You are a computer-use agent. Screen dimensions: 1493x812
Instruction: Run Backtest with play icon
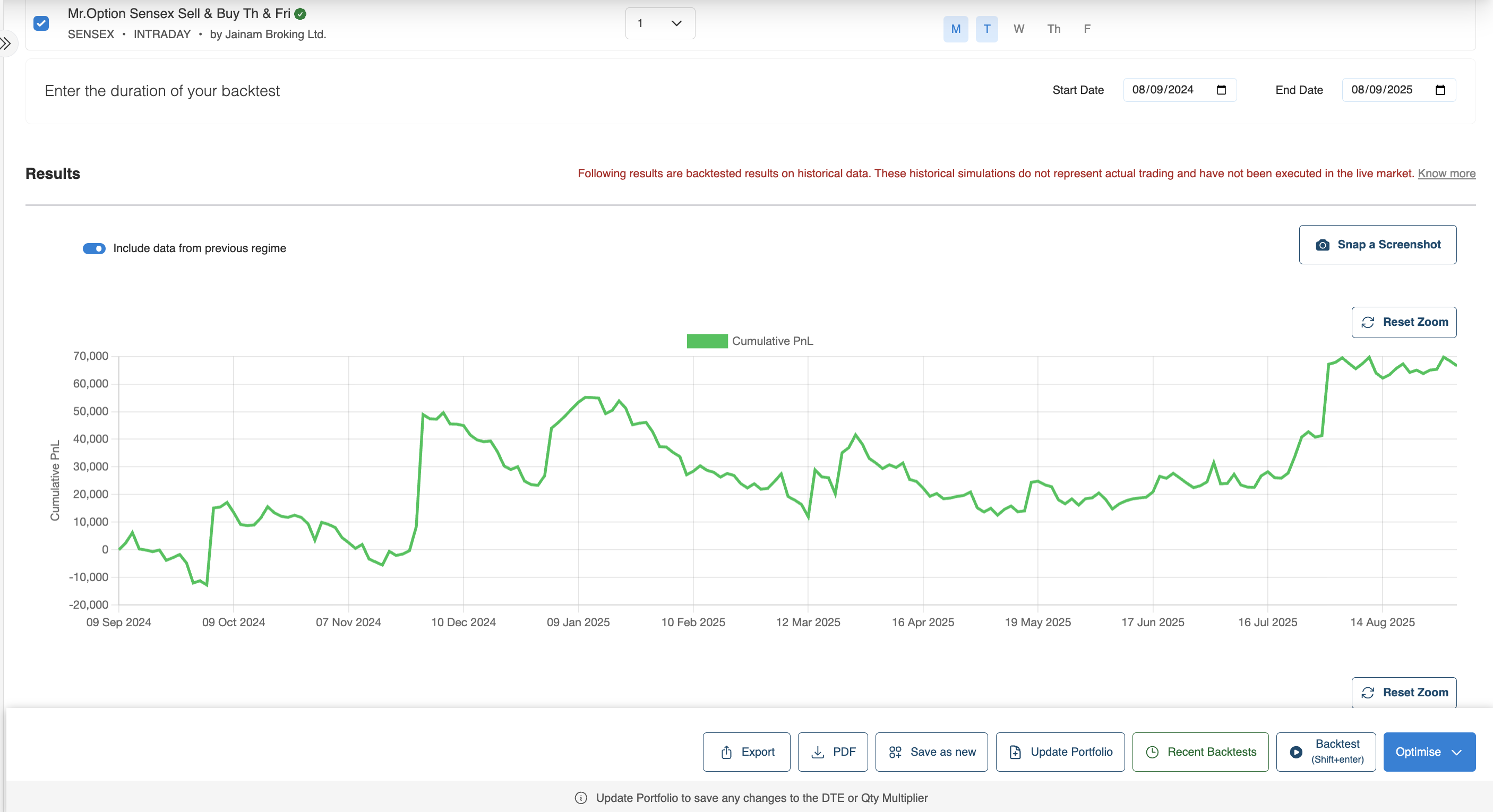(1296, 752)
